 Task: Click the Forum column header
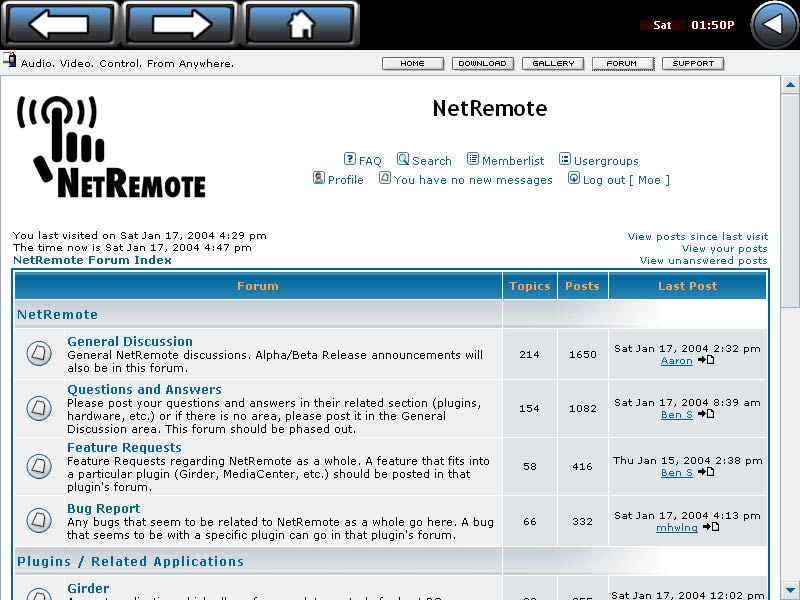[258, 286]
